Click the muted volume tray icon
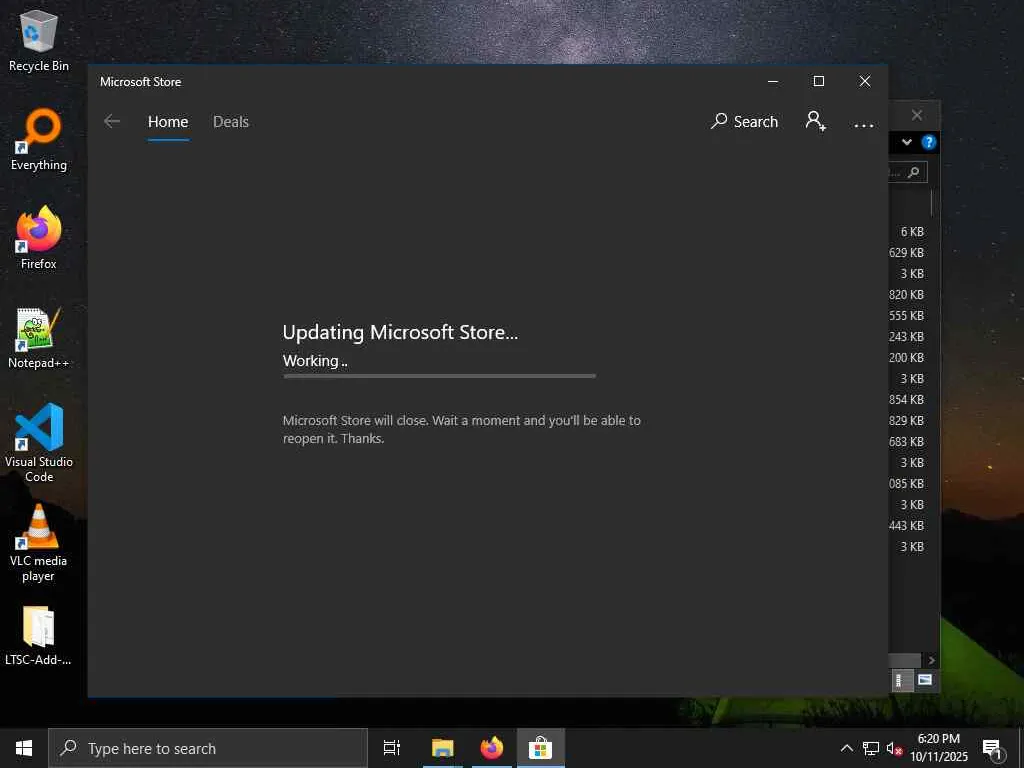 (x=894, y=749)
